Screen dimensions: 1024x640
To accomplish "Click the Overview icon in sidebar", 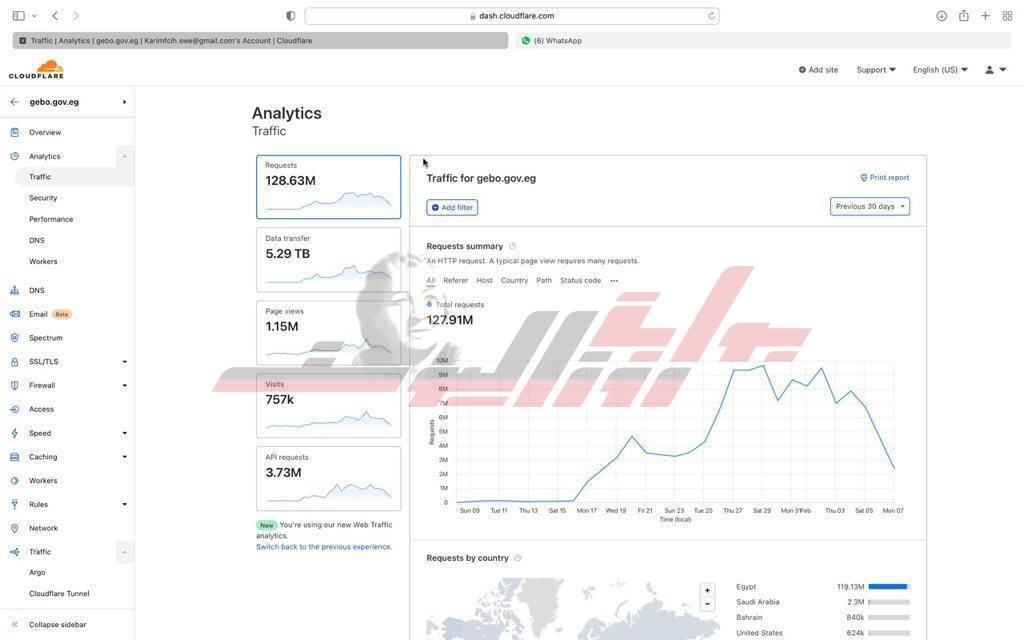I will (14, 132).
